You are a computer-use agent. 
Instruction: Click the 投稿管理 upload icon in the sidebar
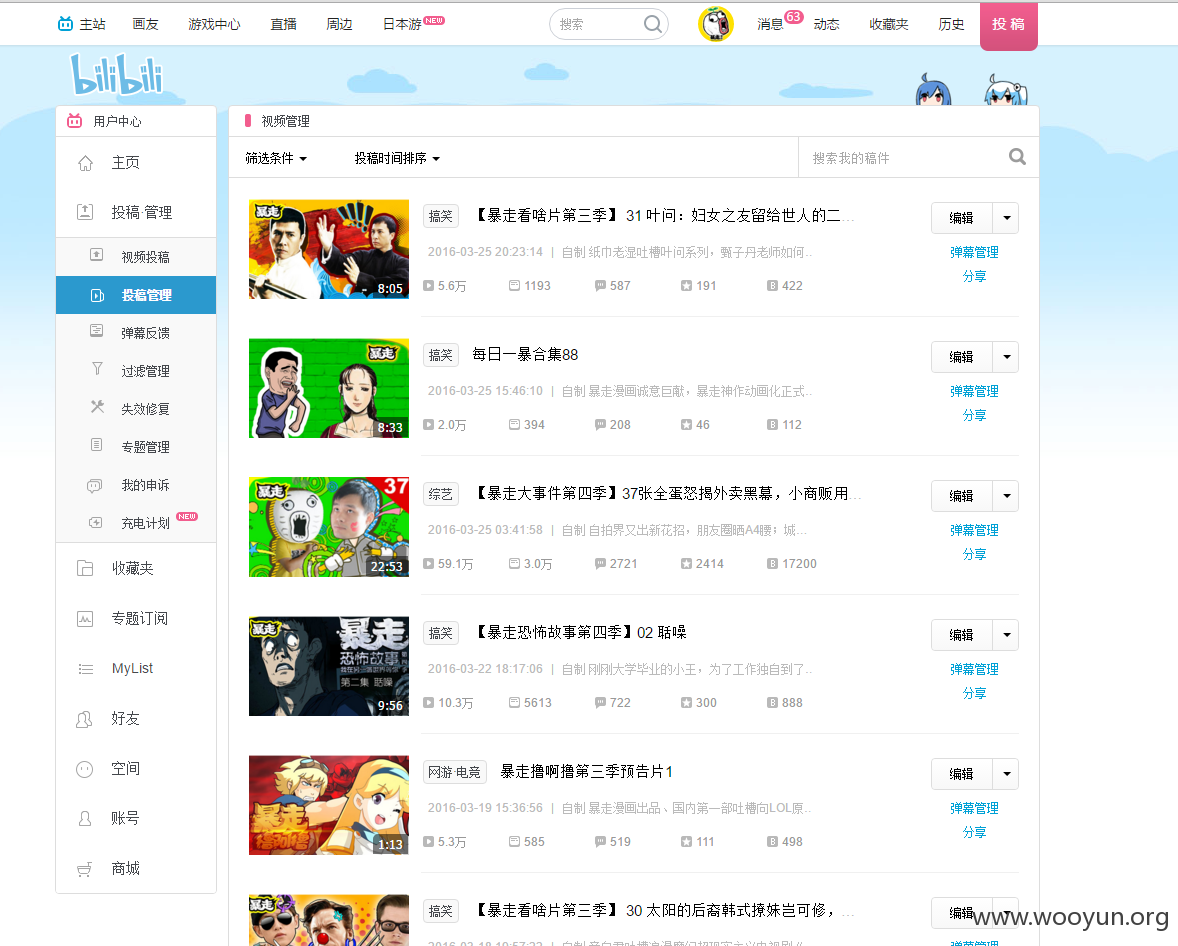(85, 212)
